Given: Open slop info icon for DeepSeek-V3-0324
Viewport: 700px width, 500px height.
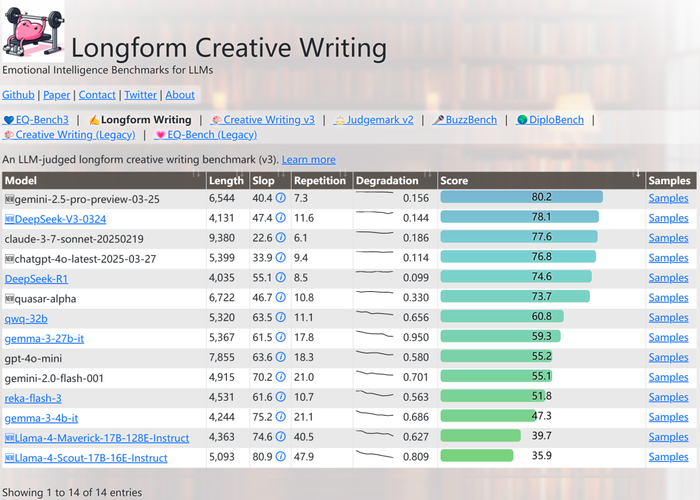Looking at the screenshot, I should coord(280,218).
